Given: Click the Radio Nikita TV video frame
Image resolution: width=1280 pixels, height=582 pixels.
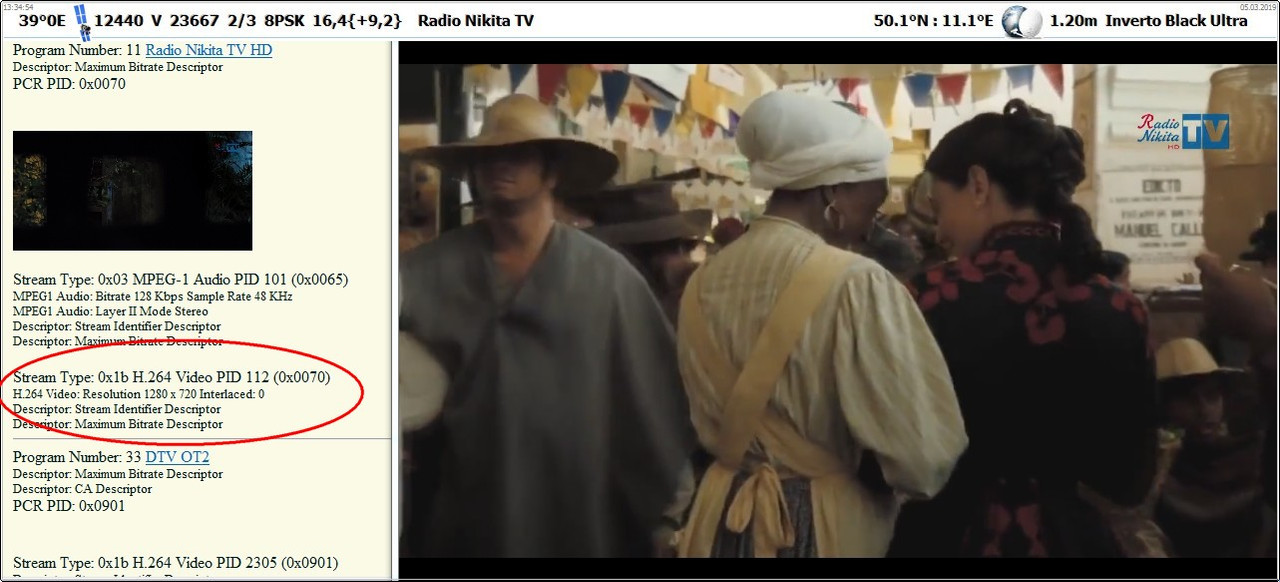Looking at the screenshot, I should click(838, 310).
